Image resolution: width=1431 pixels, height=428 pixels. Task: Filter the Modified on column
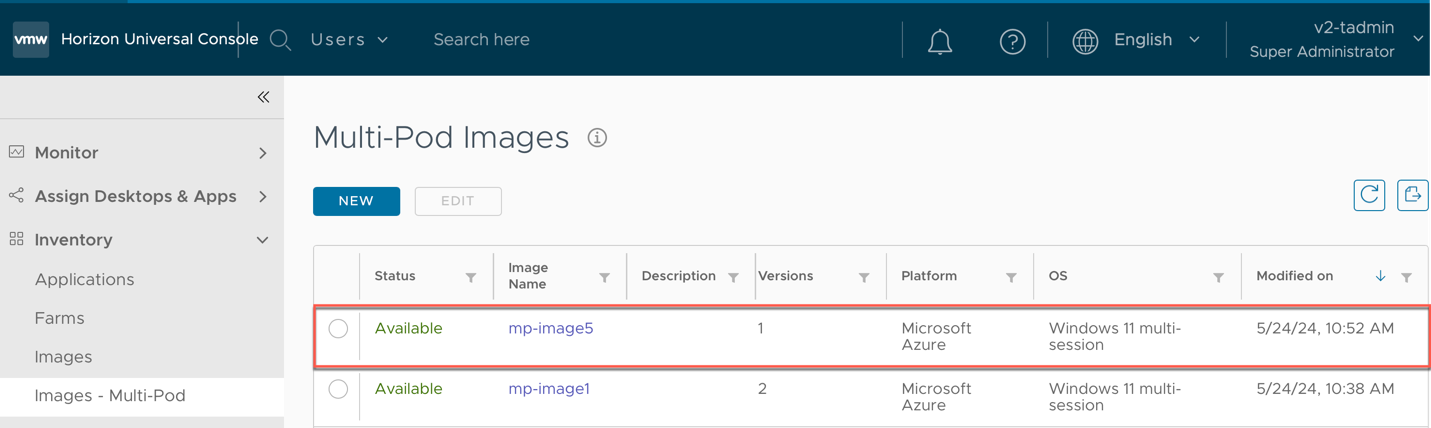click(1407, 277)
